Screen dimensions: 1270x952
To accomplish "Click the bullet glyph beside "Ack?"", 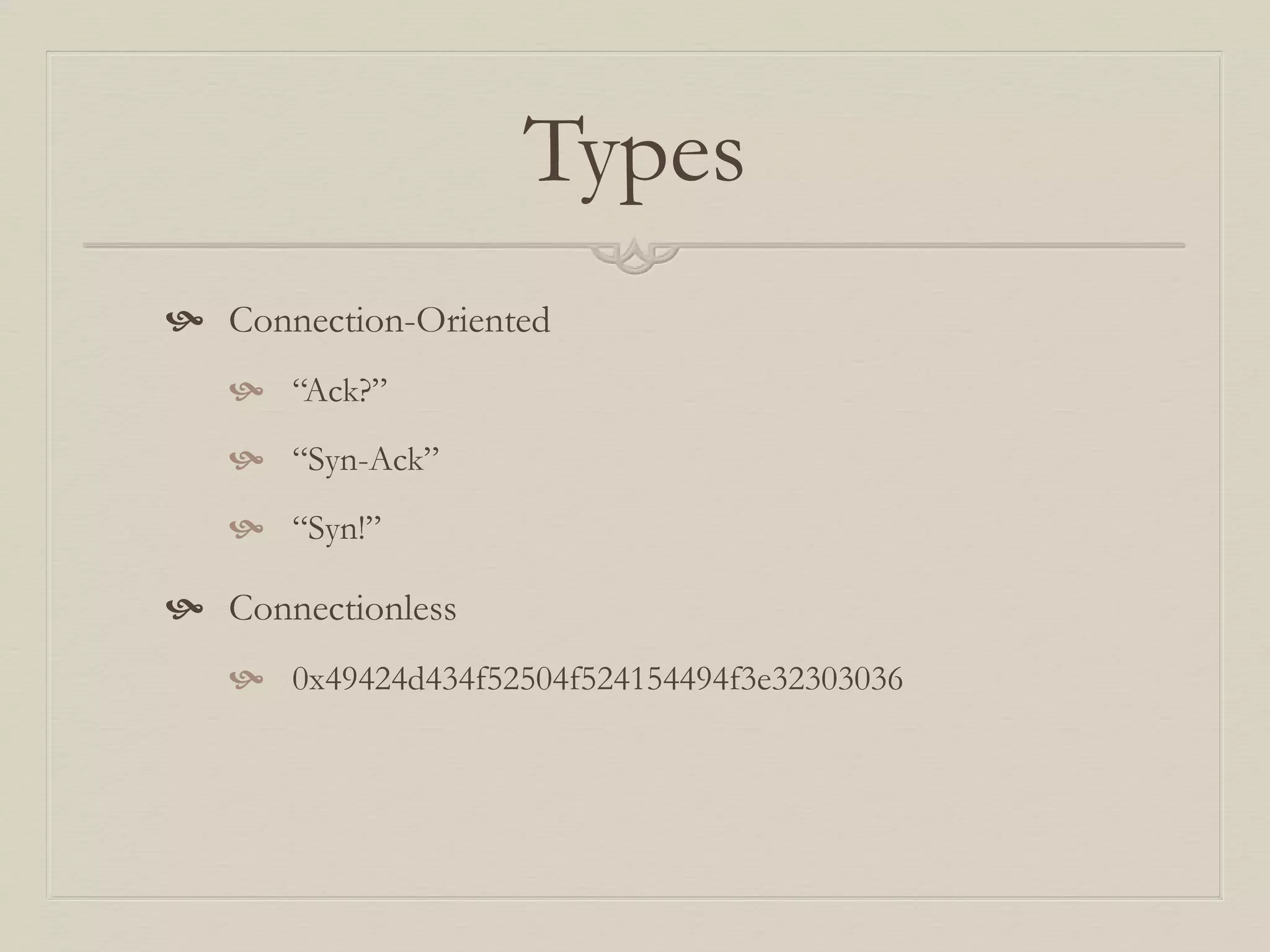I will (x=246, y=391).
